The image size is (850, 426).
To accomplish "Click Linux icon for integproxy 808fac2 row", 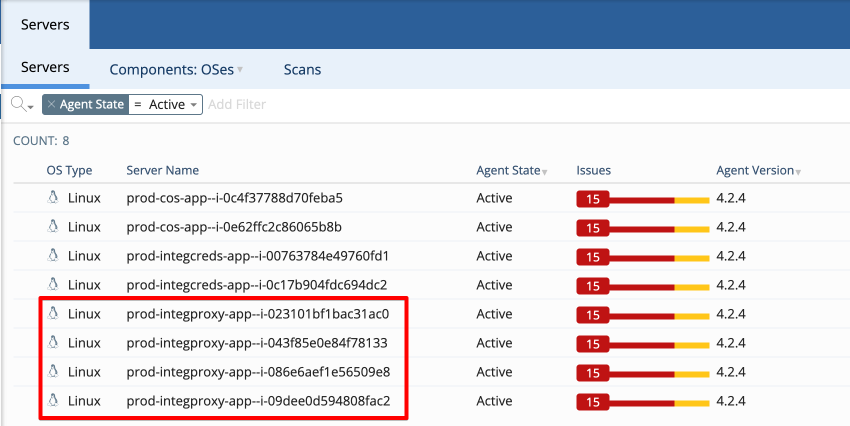I will click(x=53, y=400).
